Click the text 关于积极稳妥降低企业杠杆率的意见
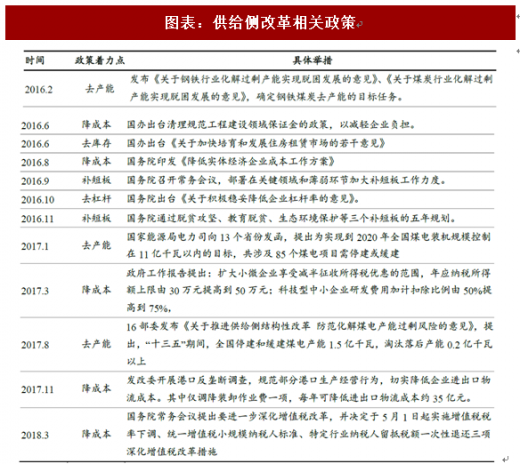This screenshot has width=520, height=464. 268,199
